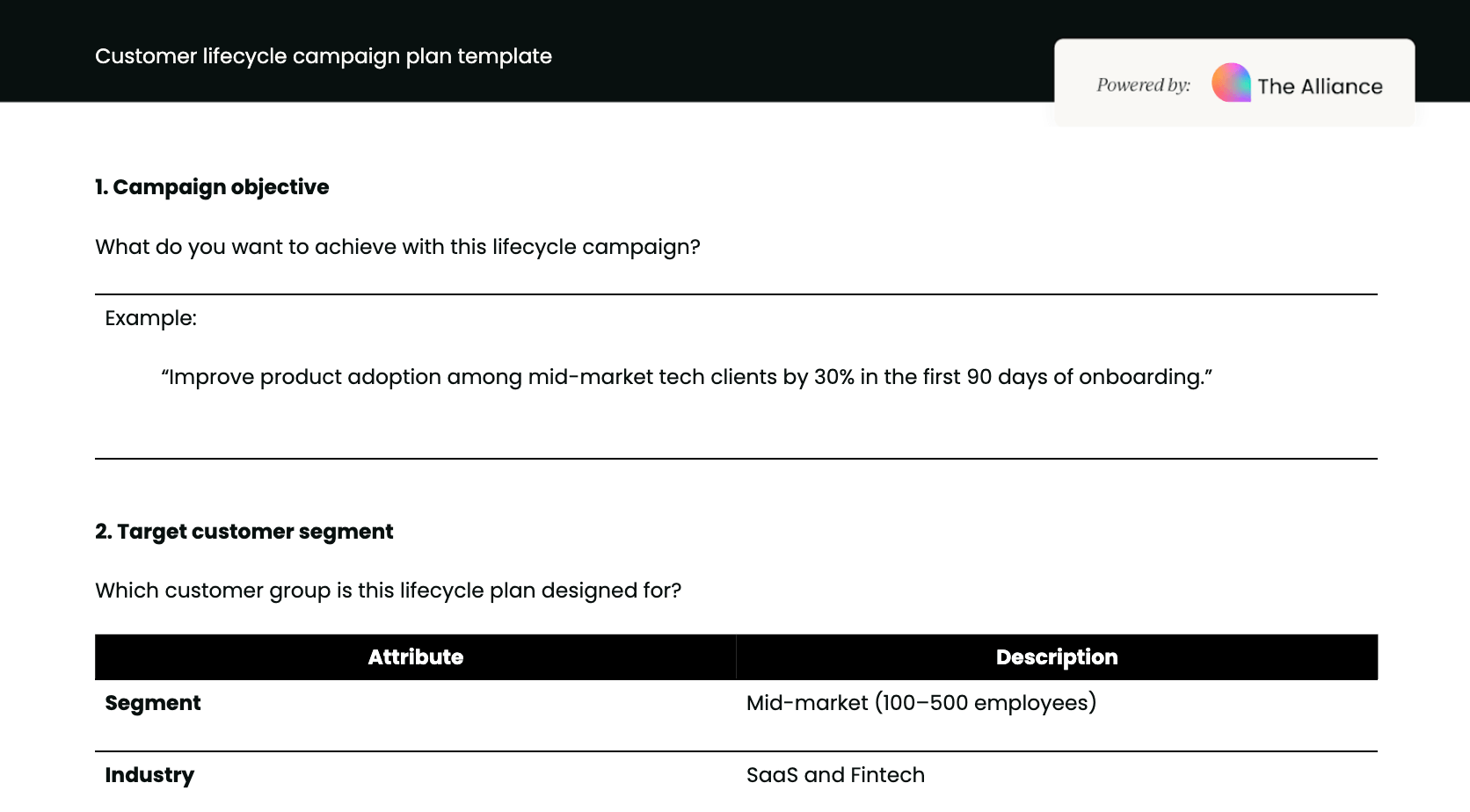Click the "Example:" label

(x=150, y=318)
